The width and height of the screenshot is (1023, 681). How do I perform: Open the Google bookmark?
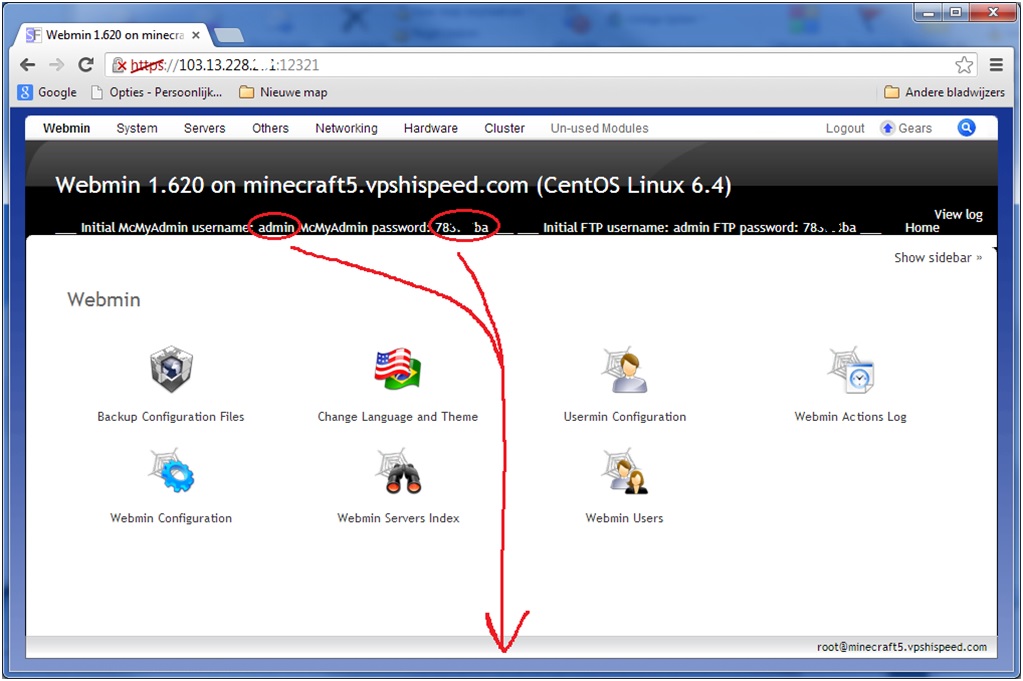[48, 93]
